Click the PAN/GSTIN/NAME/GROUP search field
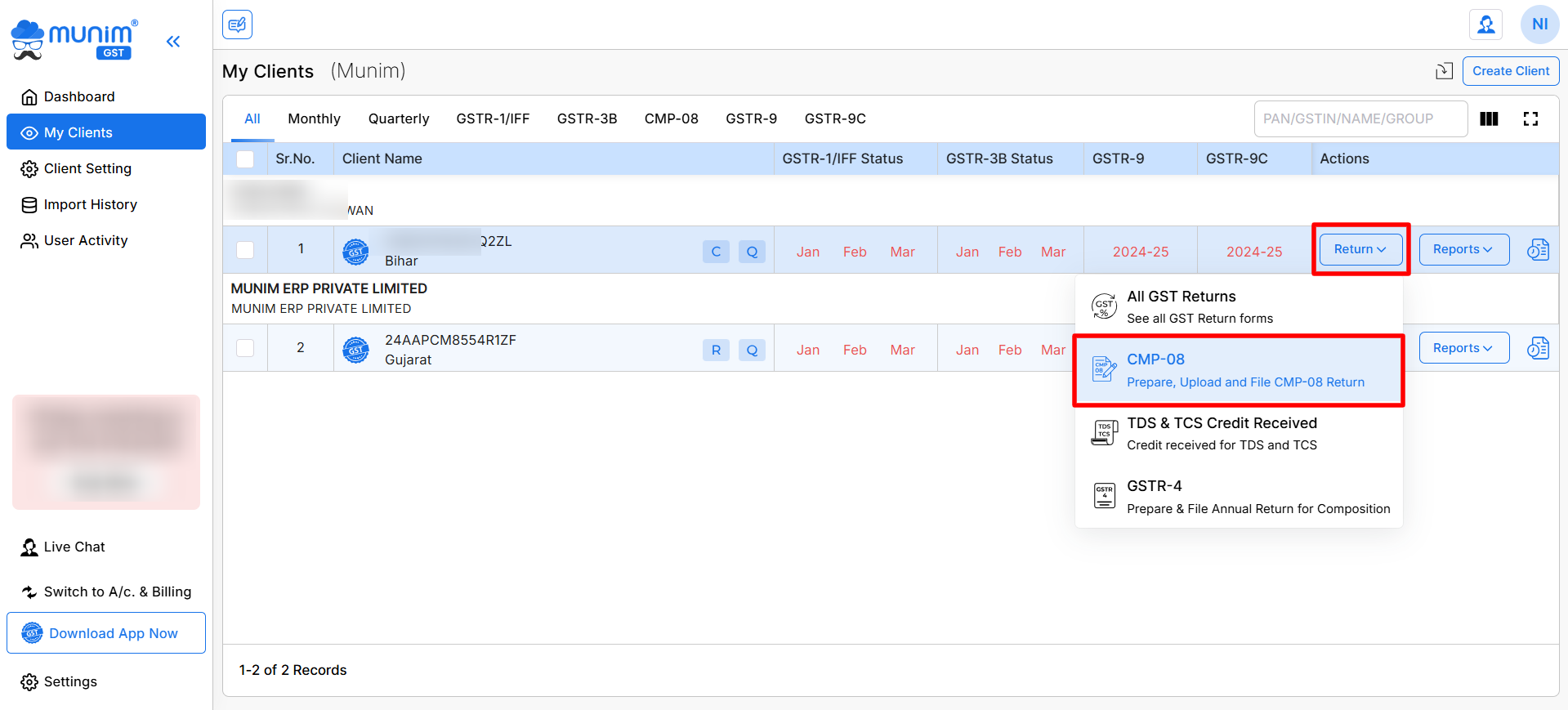The image size is (1568, 710). coord(1360,119)
